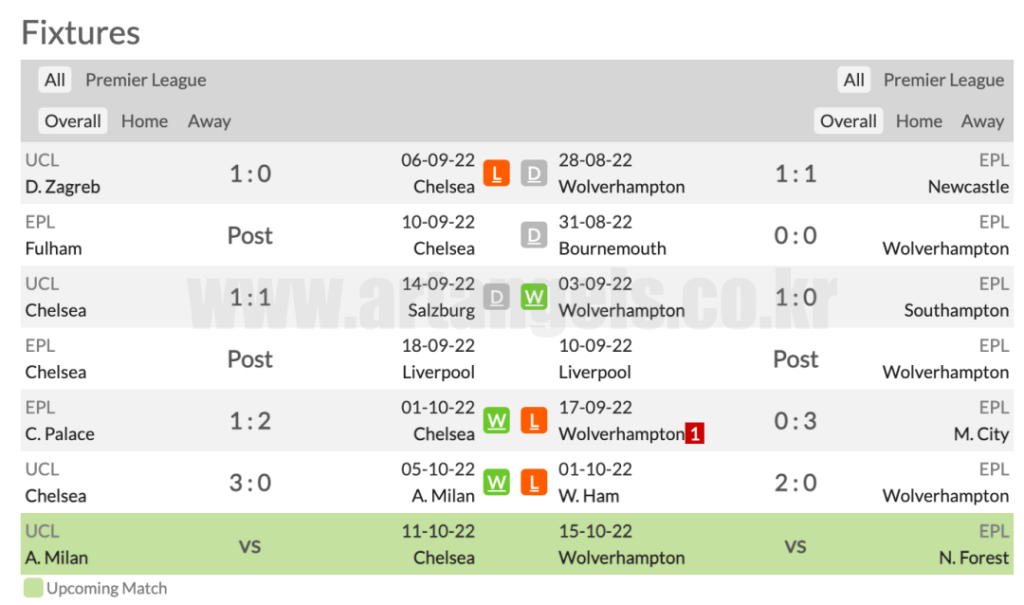
Task: Click the green W badge for C. Palace match
Action: pyautogui.click(x=496, y=421)
